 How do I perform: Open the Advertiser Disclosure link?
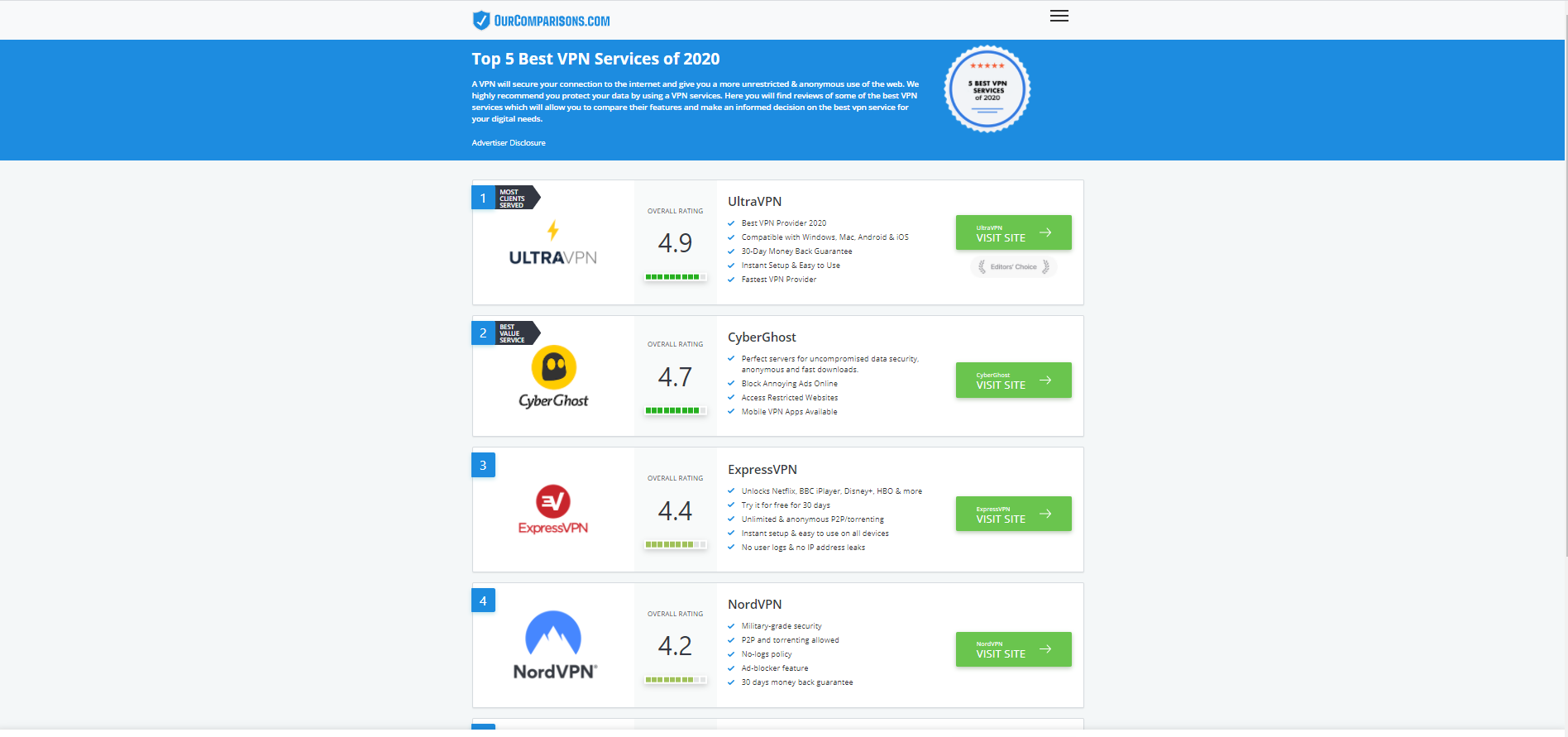pos(509,143)
